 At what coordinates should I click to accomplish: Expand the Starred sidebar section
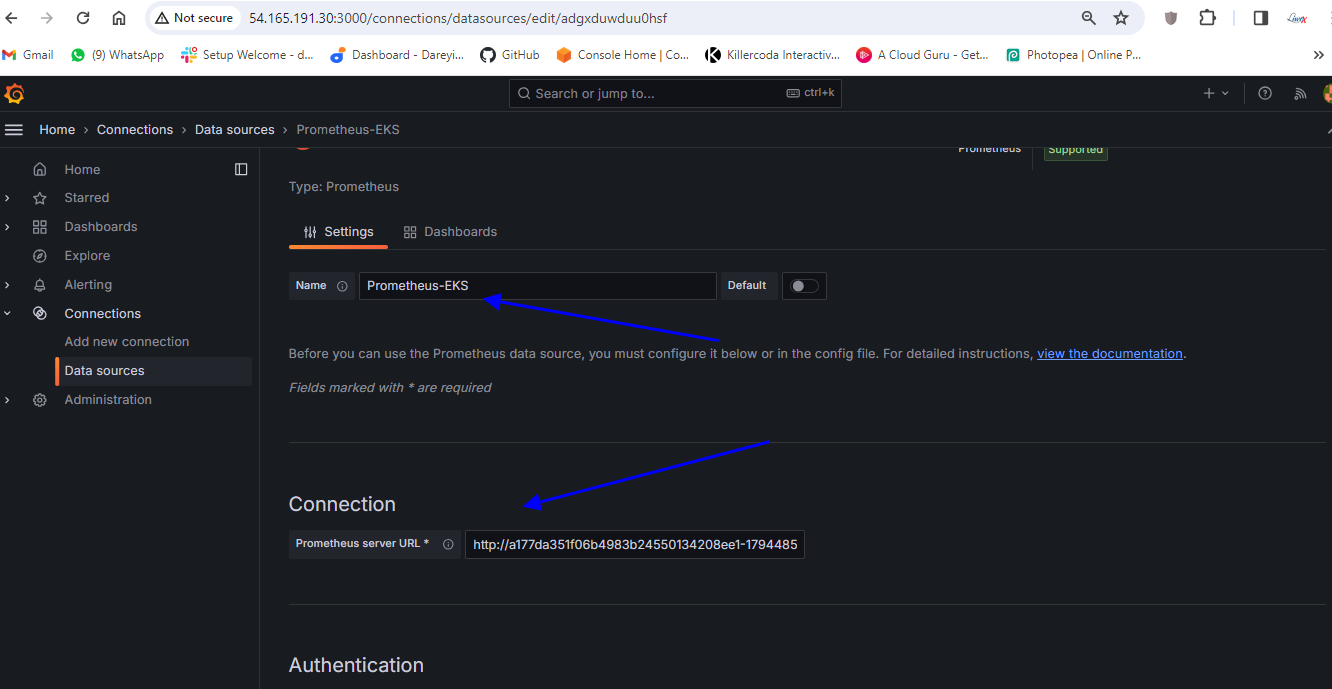8,198
